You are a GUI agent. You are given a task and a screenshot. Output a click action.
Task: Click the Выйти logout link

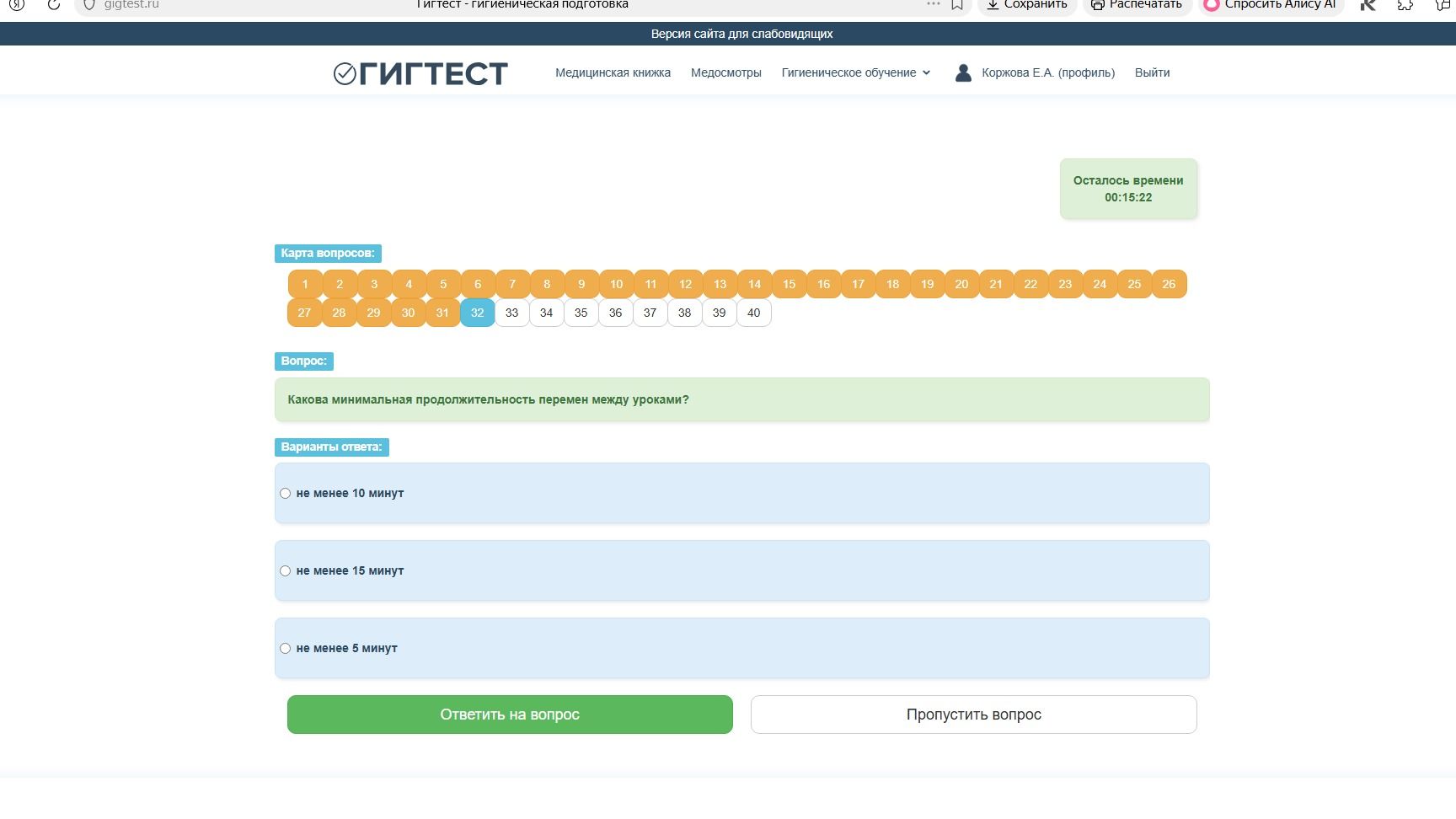(x=1152, y=72)
